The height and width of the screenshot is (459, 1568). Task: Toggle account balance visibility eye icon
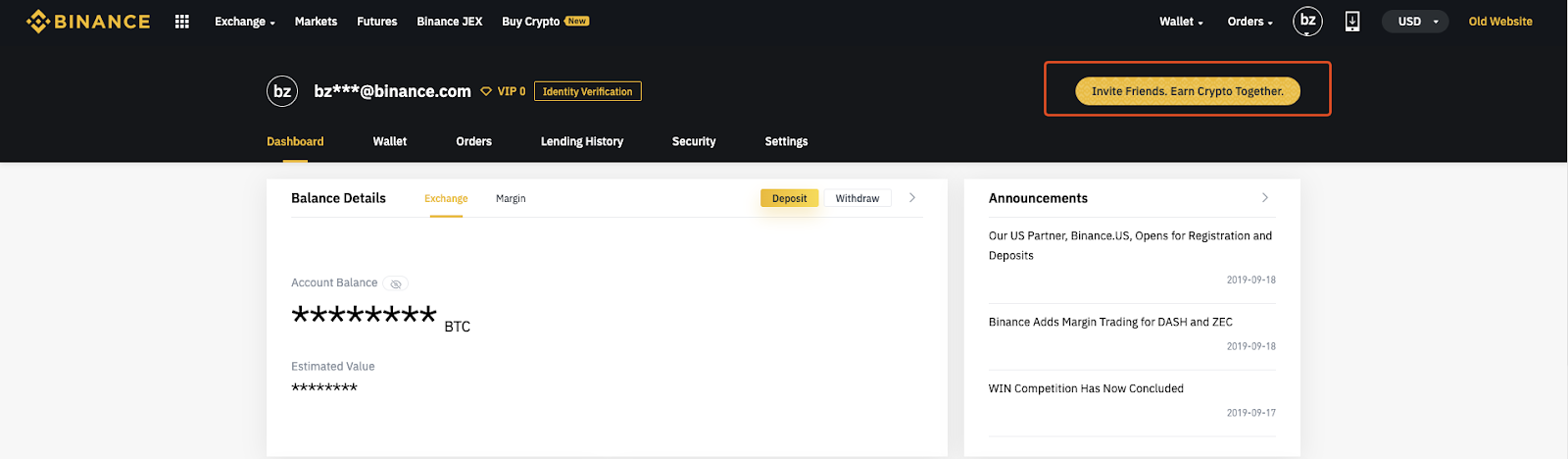coord(396,283)
